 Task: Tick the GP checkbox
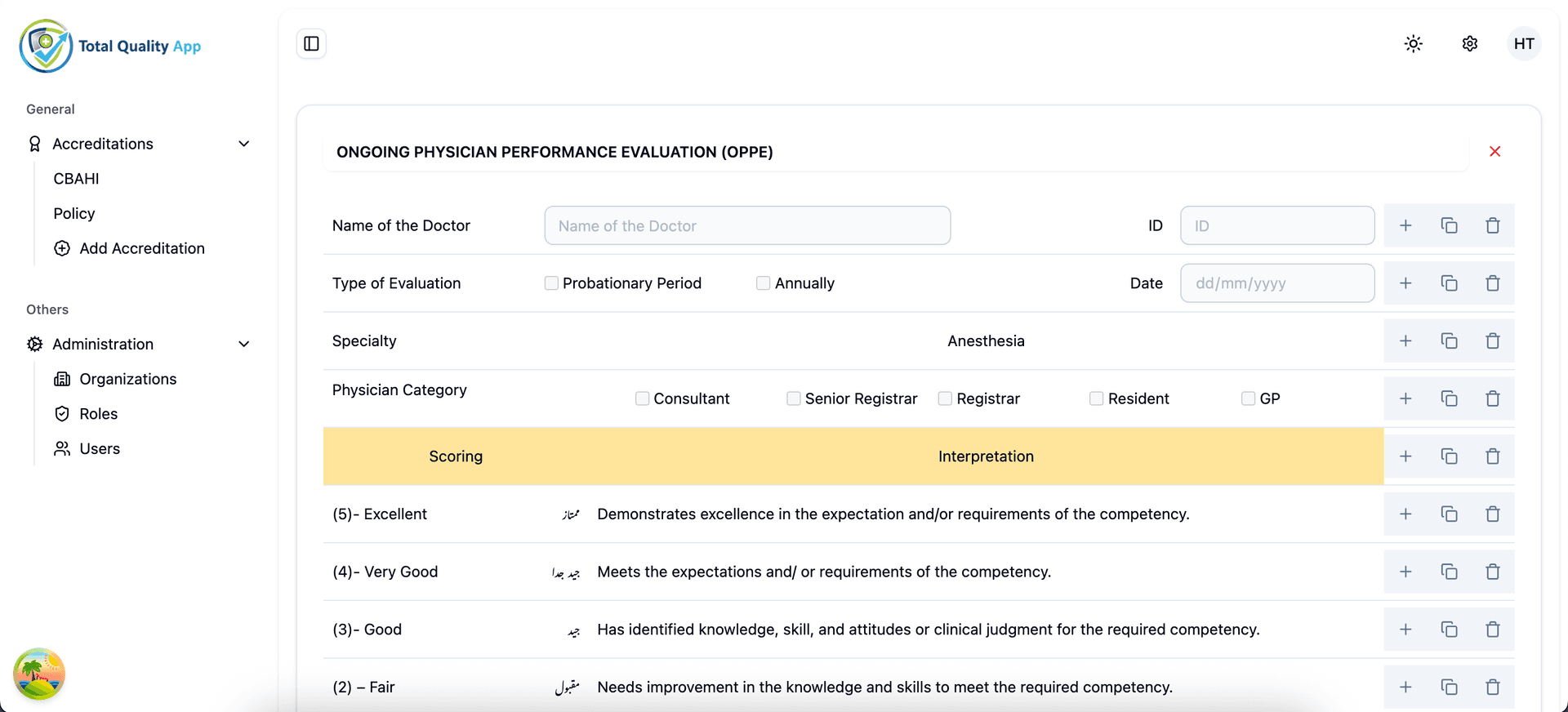[x=1248, y=398]
